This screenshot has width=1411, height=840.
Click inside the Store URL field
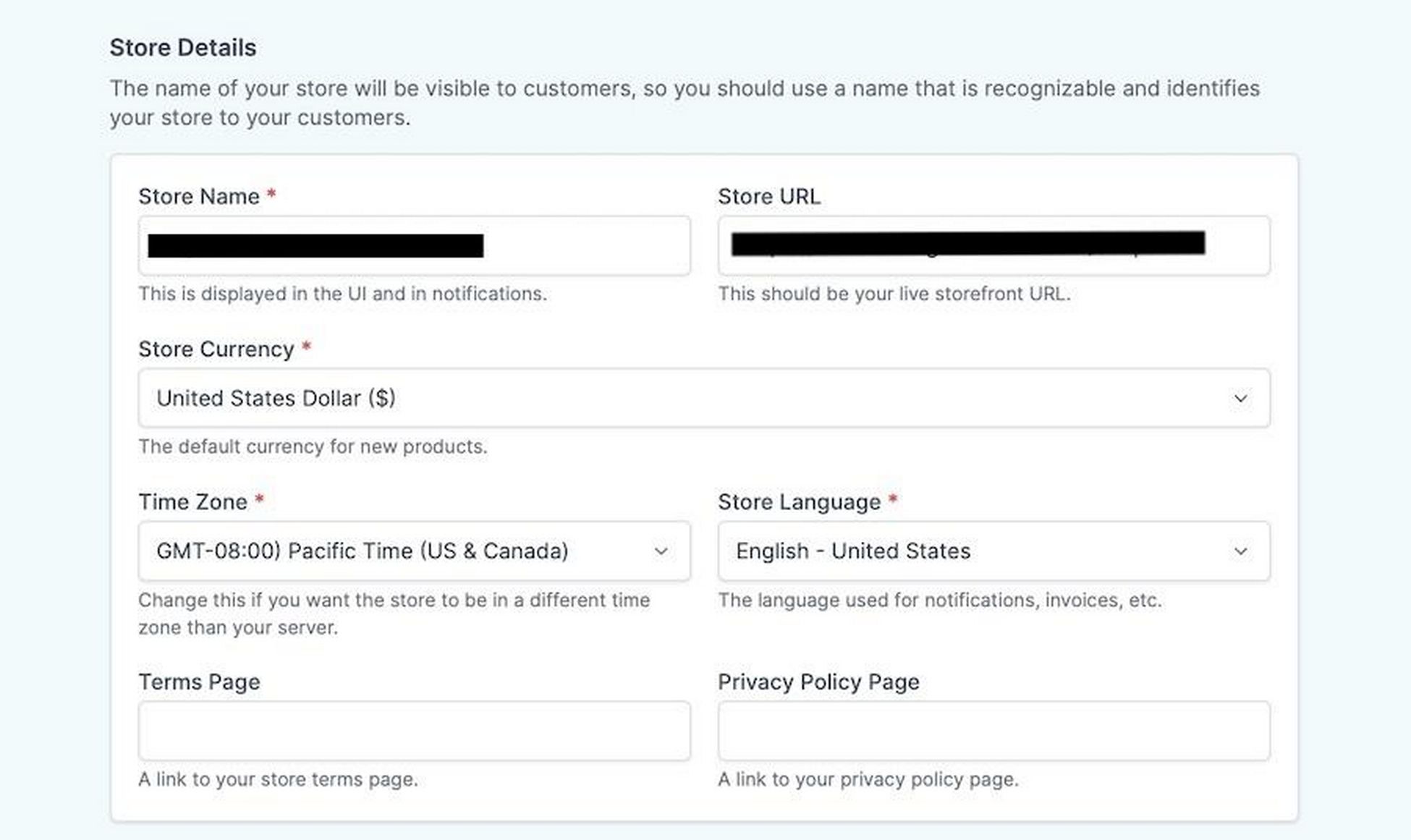point(993,245)
